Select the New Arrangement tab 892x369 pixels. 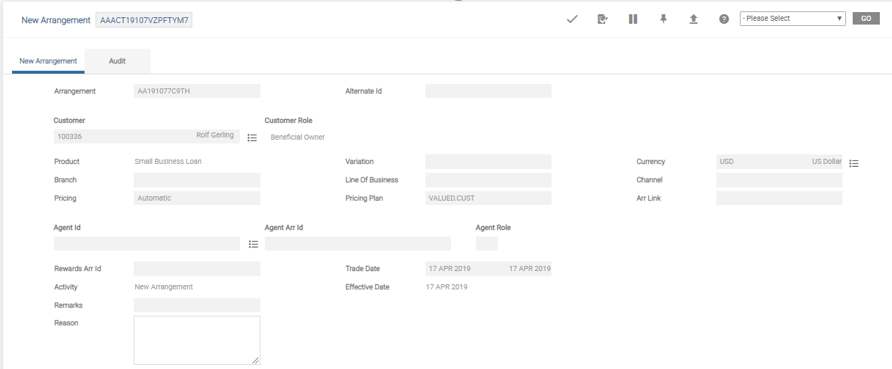tap(48, 61)
